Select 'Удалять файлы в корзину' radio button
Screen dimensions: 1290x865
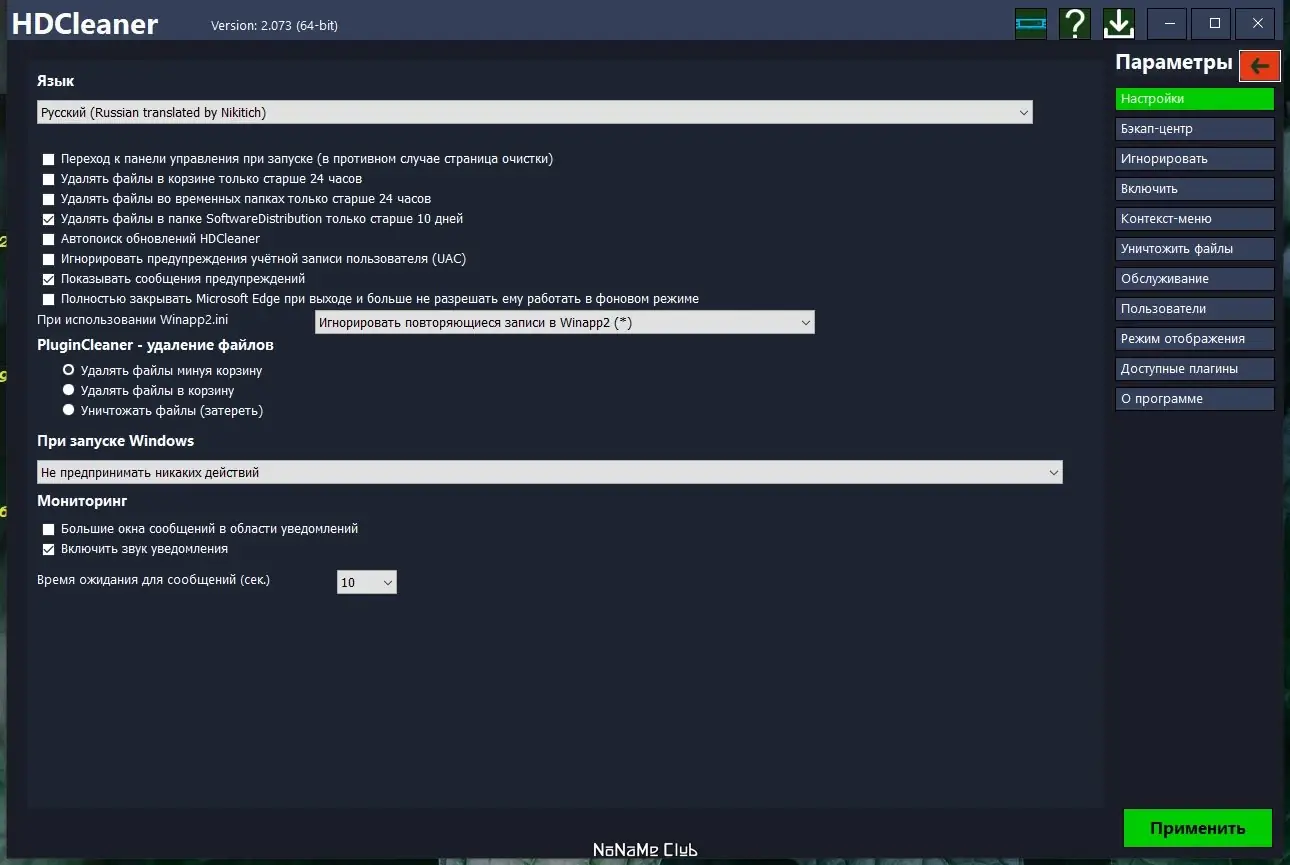coord(69,390)
